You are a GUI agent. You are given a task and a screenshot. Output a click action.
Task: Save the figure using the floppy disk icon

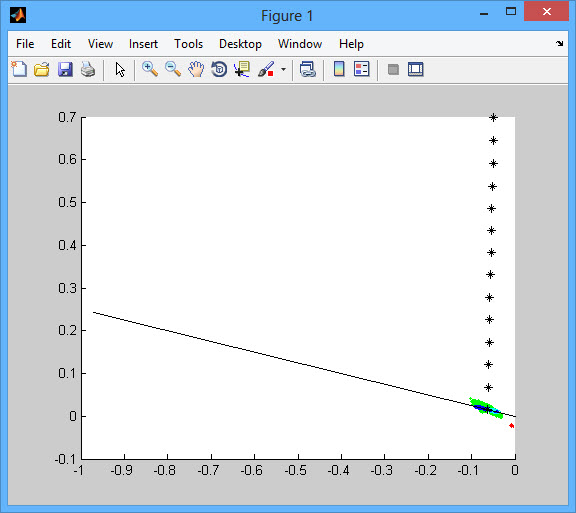click(65, 69)
